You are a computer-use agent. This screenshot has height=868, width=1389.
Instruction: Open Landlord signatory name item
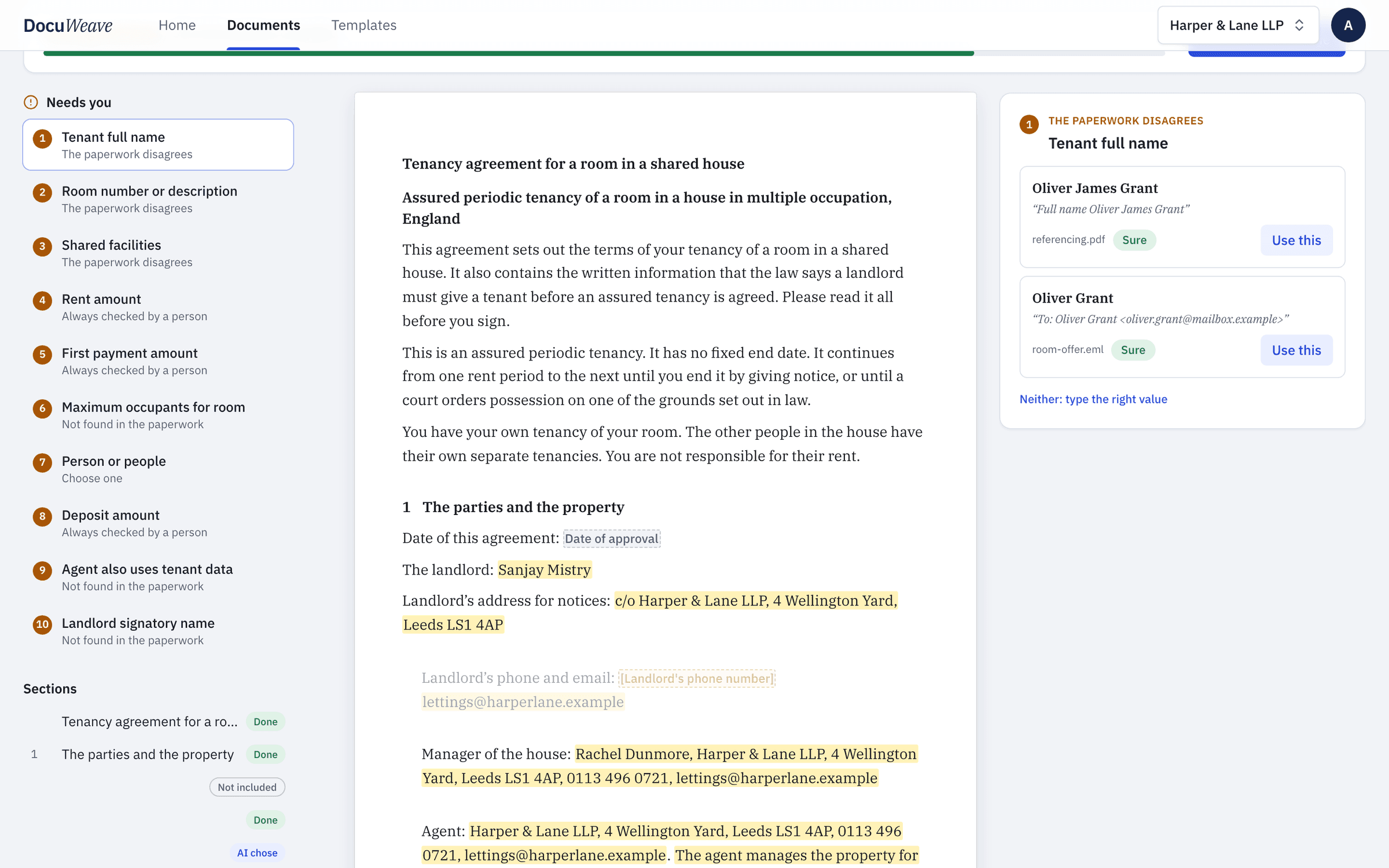coord(158,631)
